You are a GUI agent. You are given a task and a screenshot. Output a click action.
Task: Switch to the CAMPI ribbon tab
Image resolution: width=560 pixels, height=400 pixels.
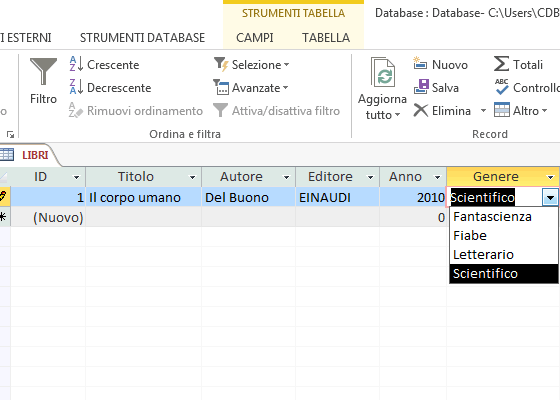[255, 38]
